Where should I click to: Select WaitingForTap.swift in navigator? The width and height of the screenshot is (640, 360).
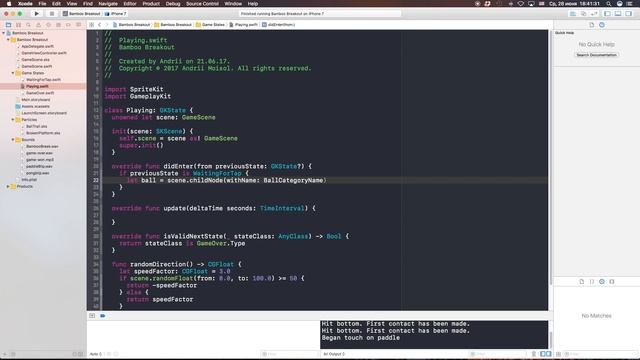coord(43,80)
